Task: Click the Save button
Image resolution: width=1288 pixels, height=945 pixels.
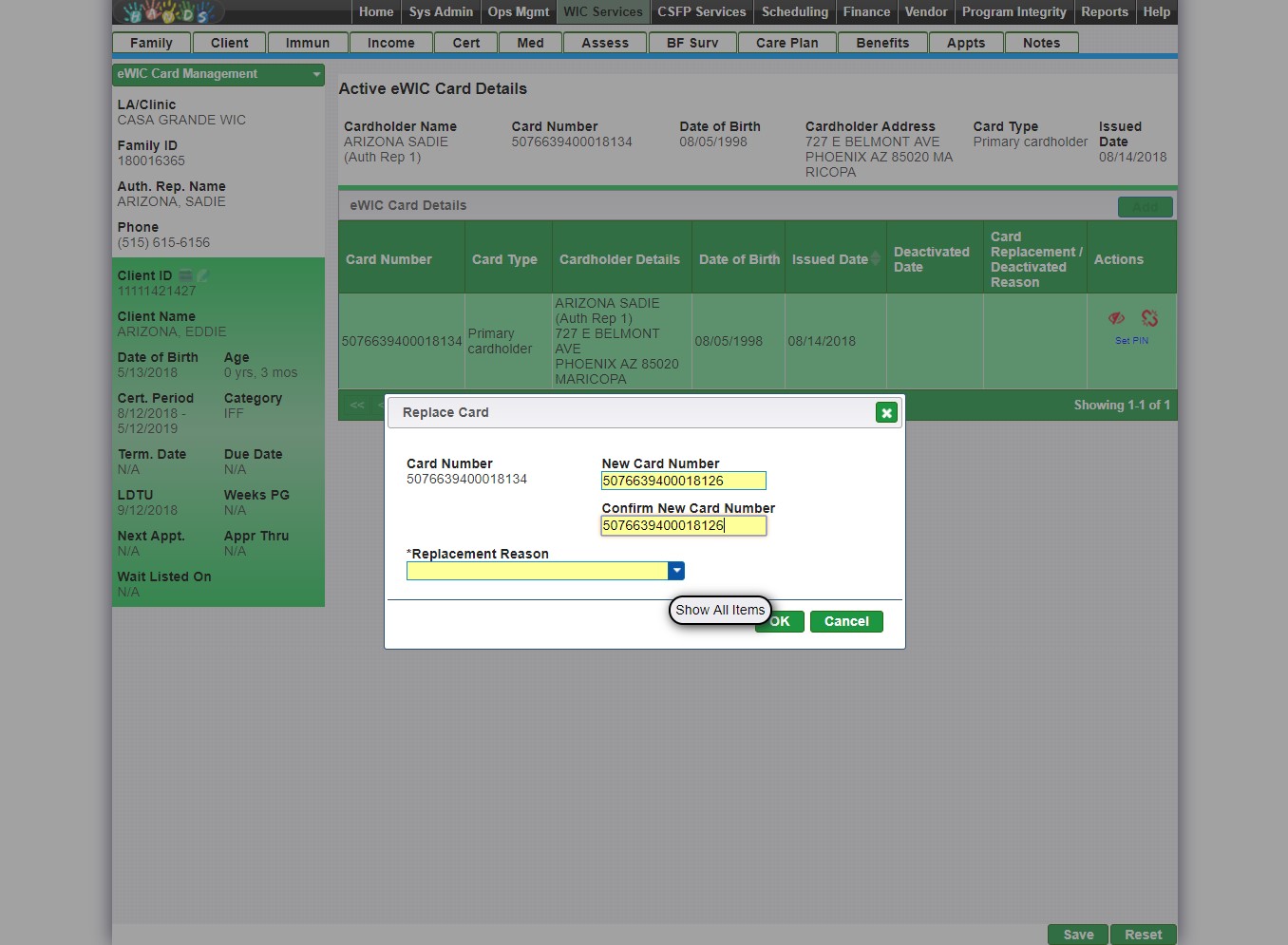Action: coord(1078,935)
